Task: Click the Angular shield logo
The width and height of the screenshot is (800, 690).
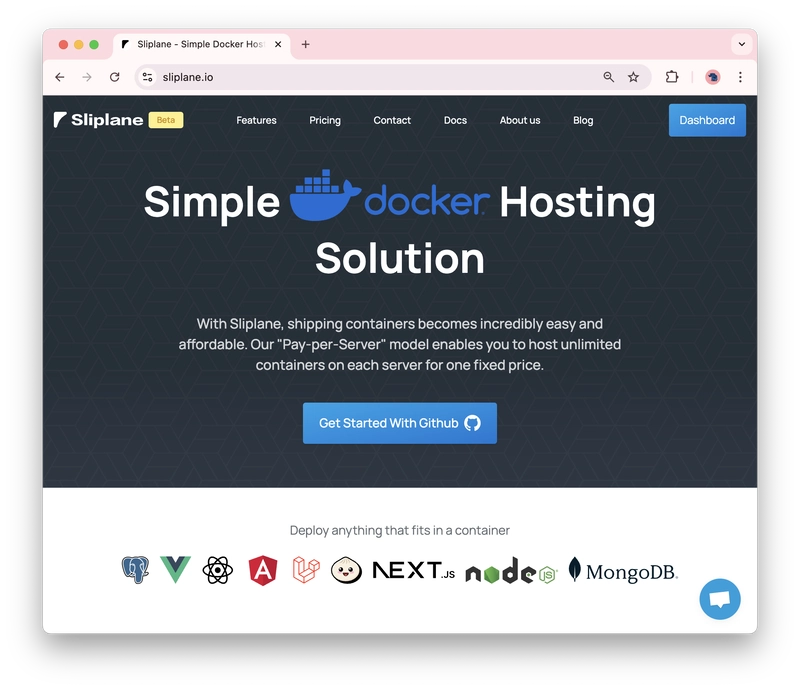Action: (263, 570)
